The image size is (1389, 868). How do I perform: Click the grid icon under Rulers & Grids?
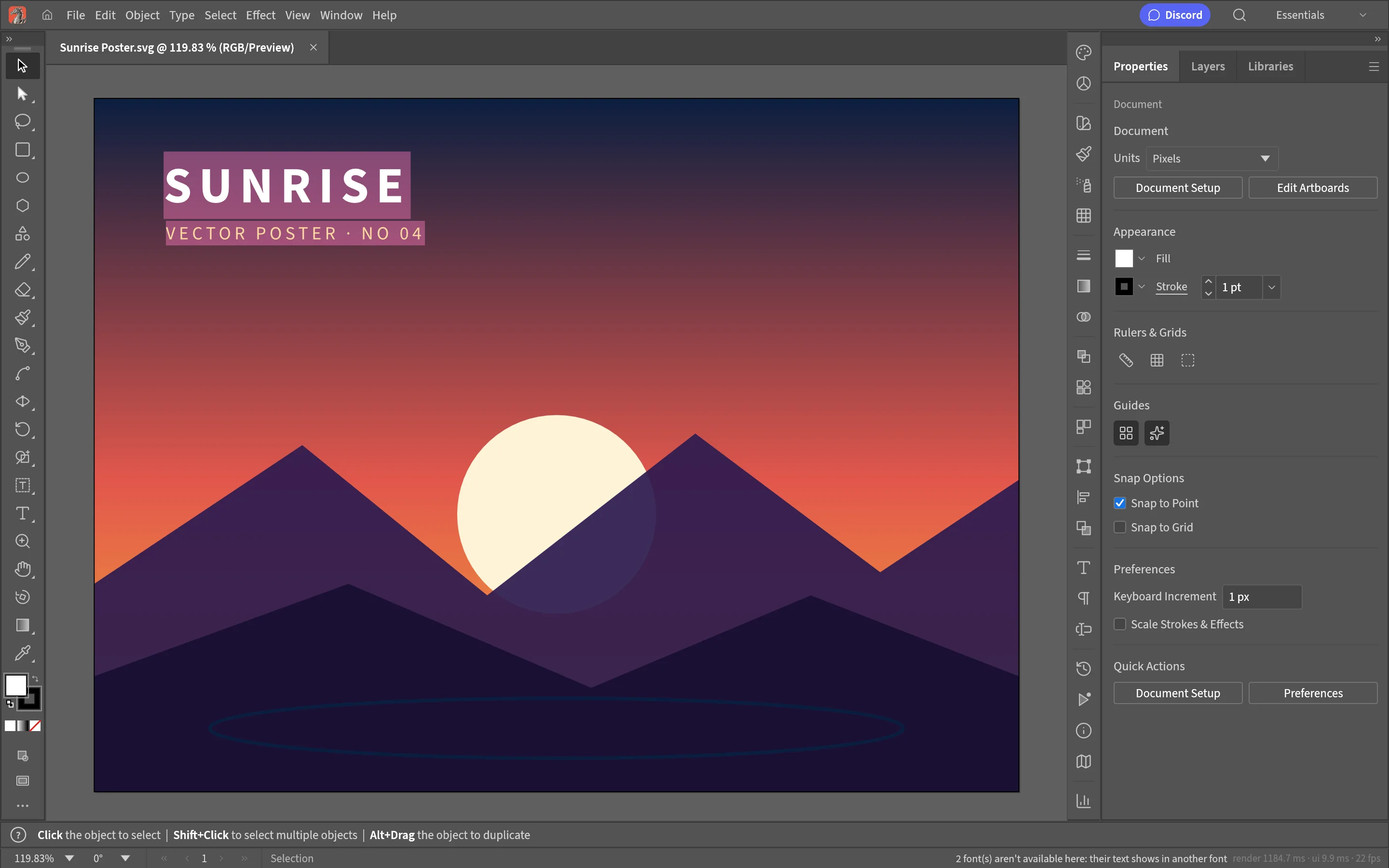click(1157, 361)
